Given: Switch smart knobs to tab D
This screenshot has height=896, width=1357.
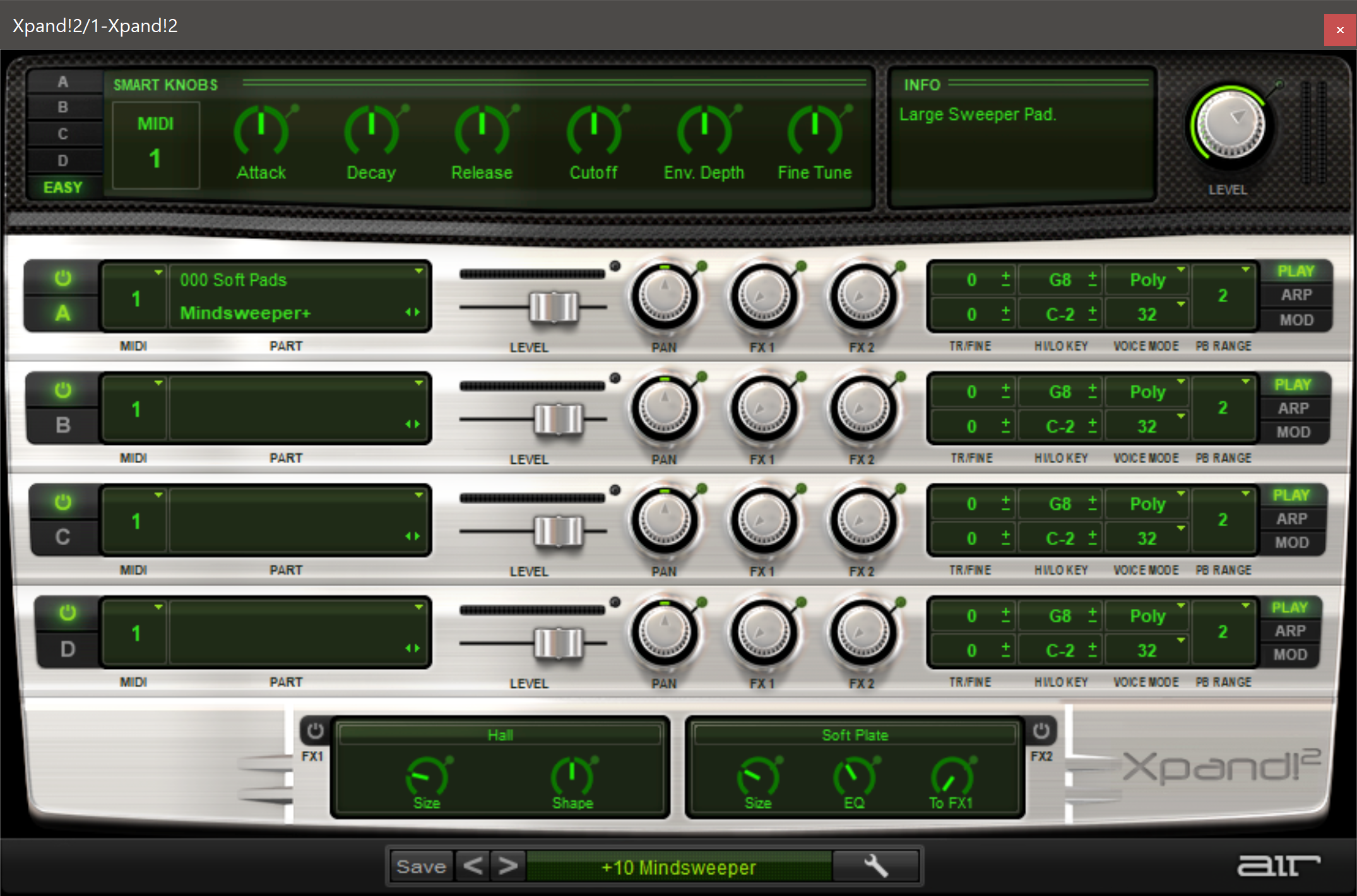Looking at the screenshot, I should click(x=63, y=160).
